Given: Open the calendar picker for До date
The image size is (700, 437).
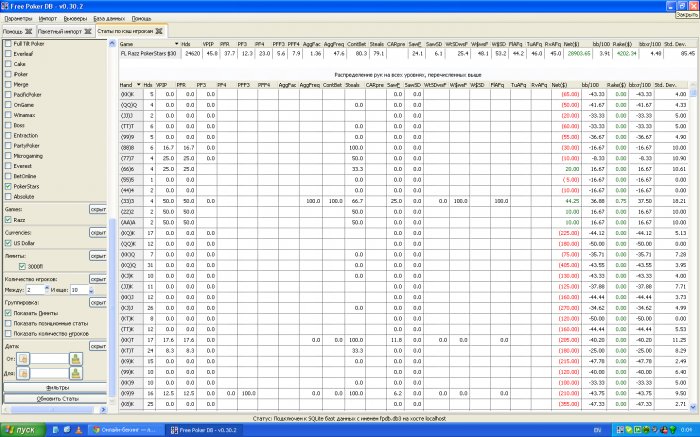Looking at the screenshot, I should click(23, 373).
